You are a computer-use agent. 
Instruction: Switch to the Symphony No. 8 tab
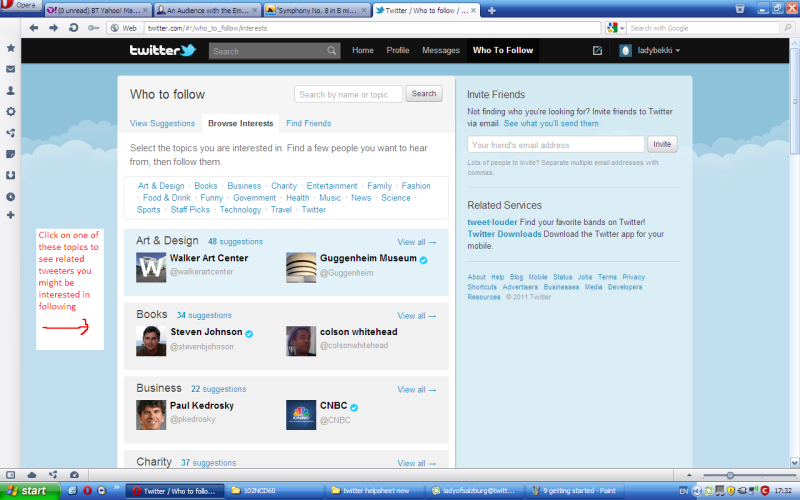click(316, 10)
